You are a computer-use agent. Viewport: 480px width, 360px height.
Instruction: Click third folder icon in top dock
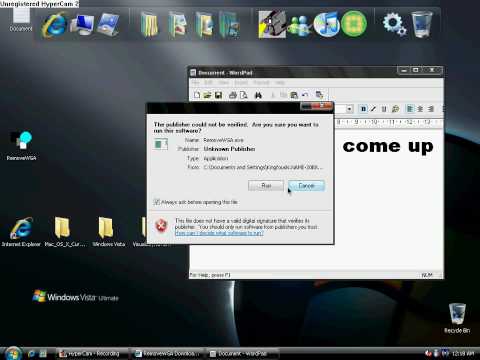[x=204, y=24]
